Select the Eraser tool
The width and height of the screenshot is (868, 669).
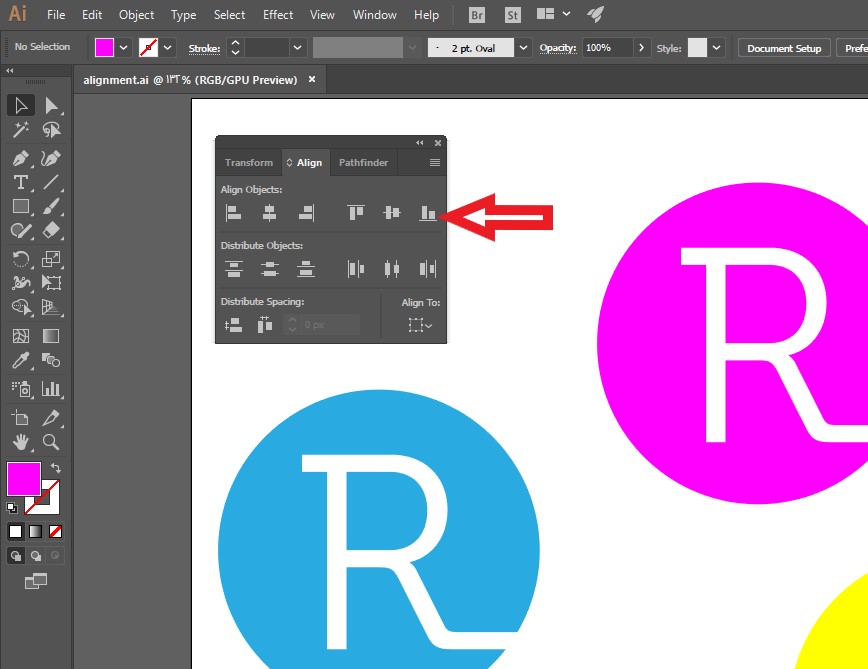click(51, 230)
